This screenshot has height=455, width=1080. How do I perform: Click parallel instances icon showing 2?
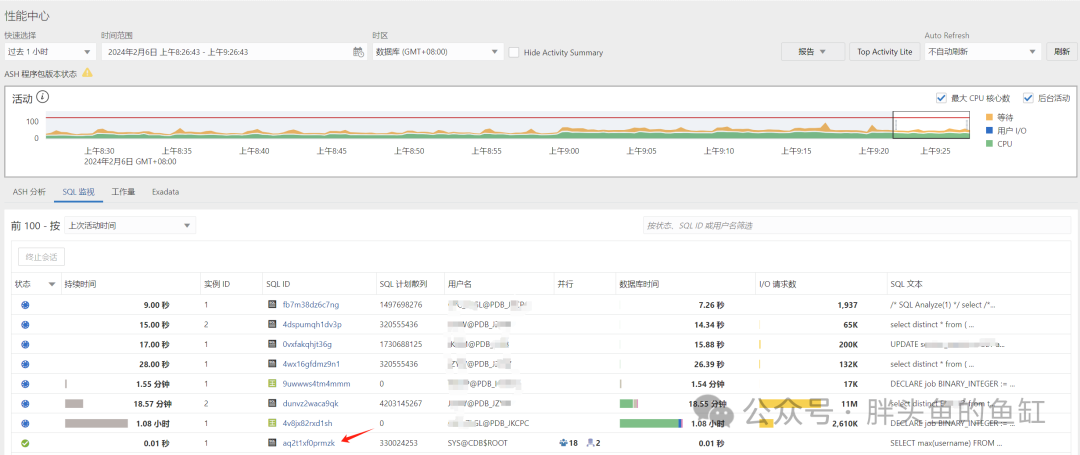pos(590,443)
